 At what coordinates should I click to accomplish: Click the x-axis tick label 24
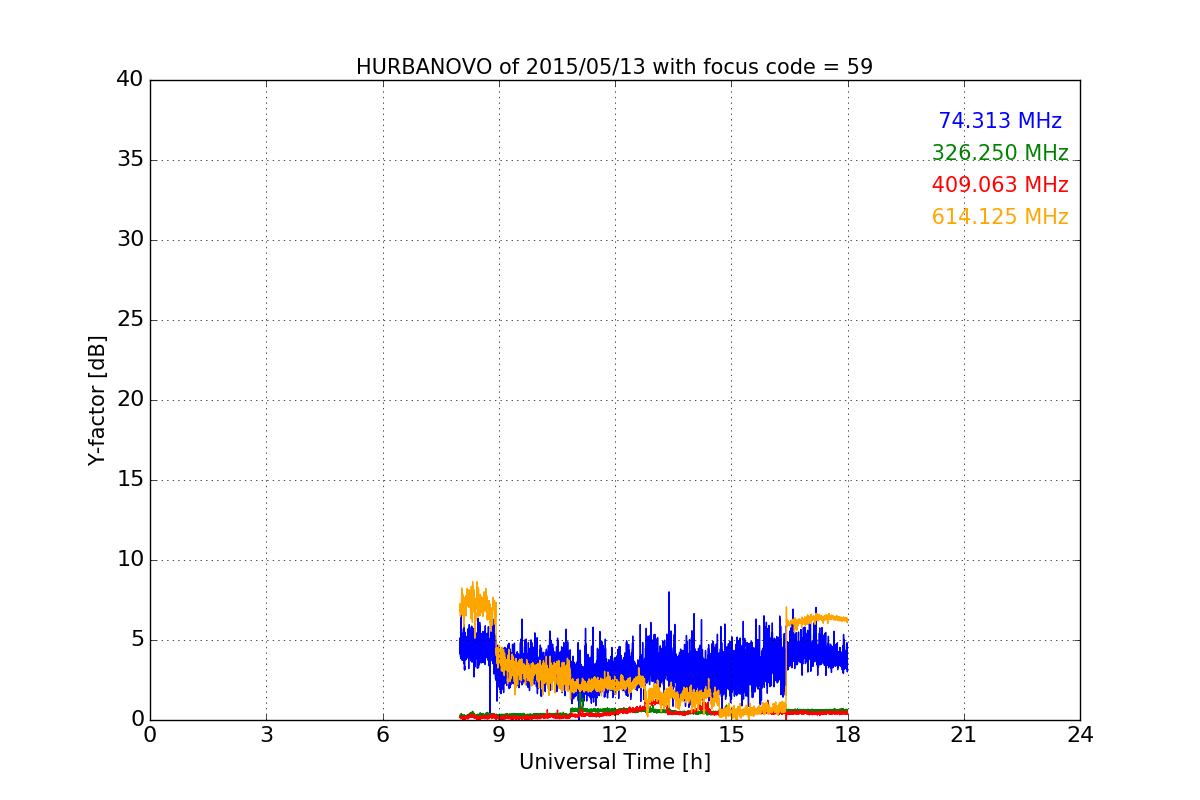(x=1080, y=735)
